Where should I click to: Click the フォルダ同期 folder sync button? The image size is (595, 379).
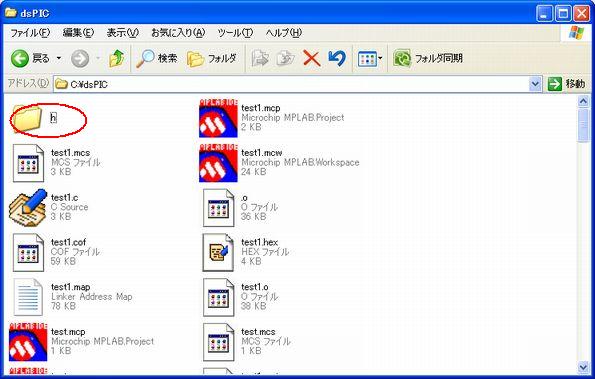click(x=428, y=58)
